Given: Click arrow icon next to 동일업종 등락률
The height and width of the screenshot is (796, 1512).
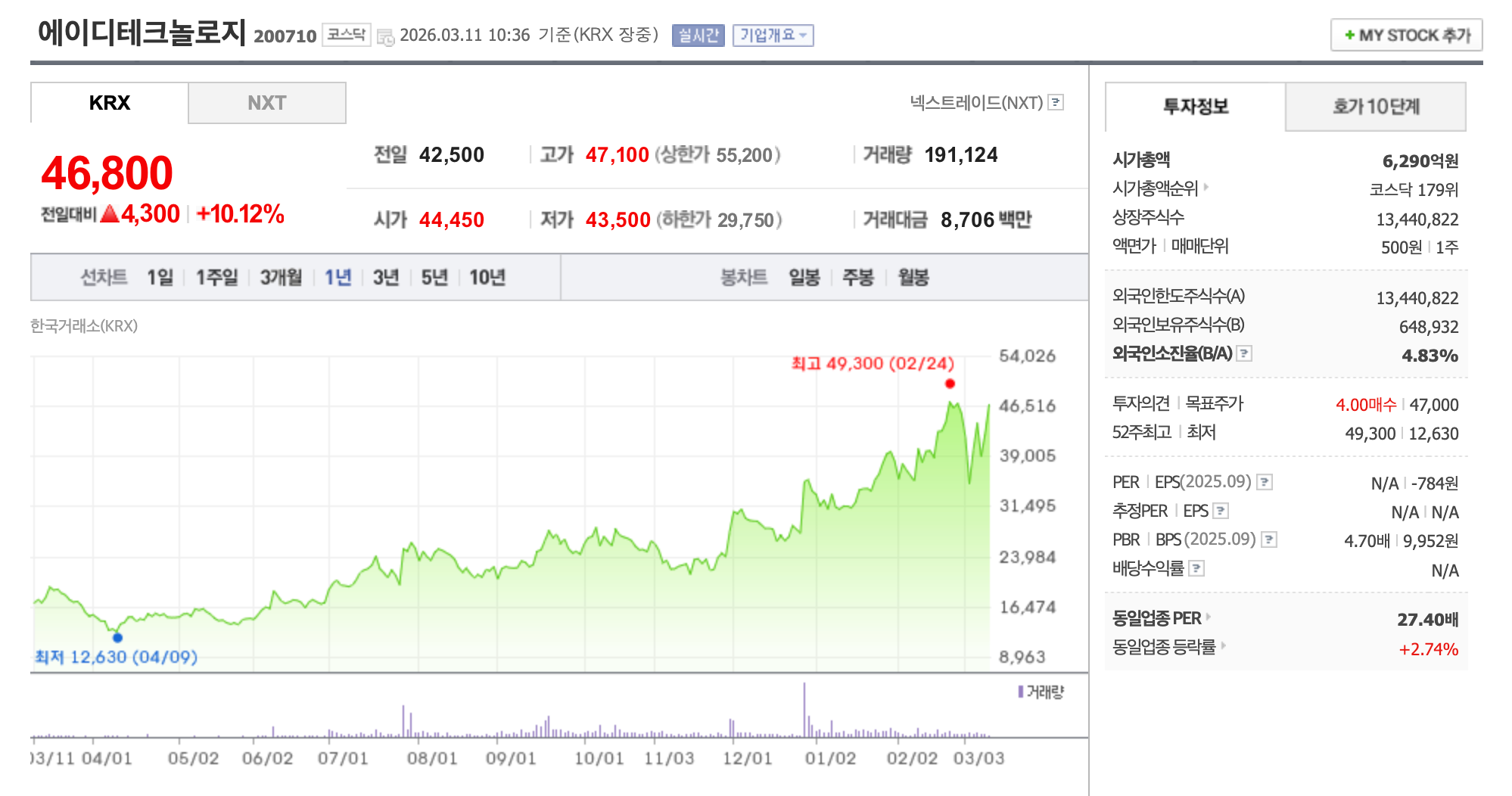Looking at the screenshot, I should (1223, 645).
